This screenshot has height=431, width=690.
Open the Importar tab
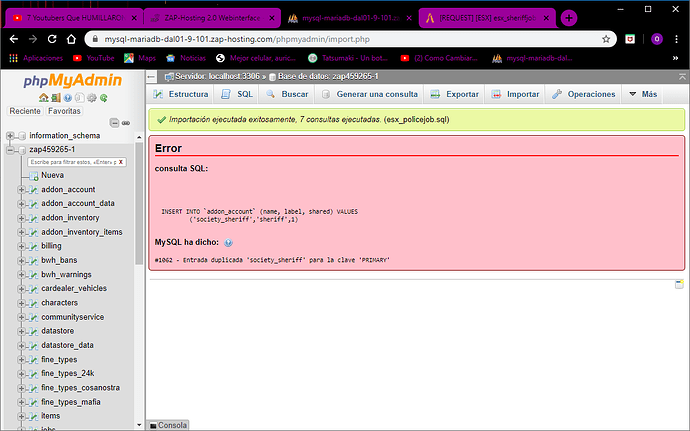click(x=515, y=94)
